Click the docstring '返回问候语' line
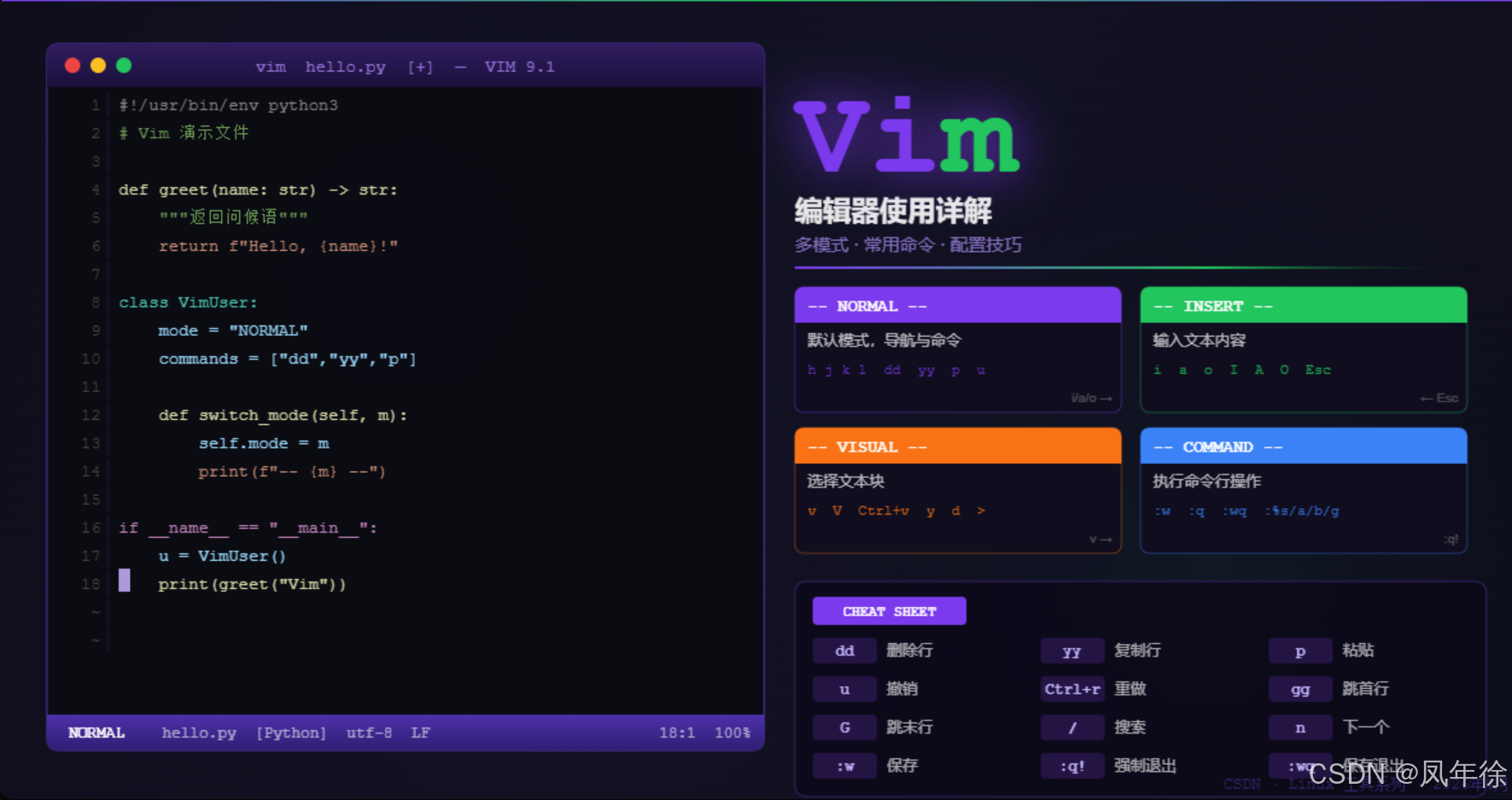 (233, 217)
